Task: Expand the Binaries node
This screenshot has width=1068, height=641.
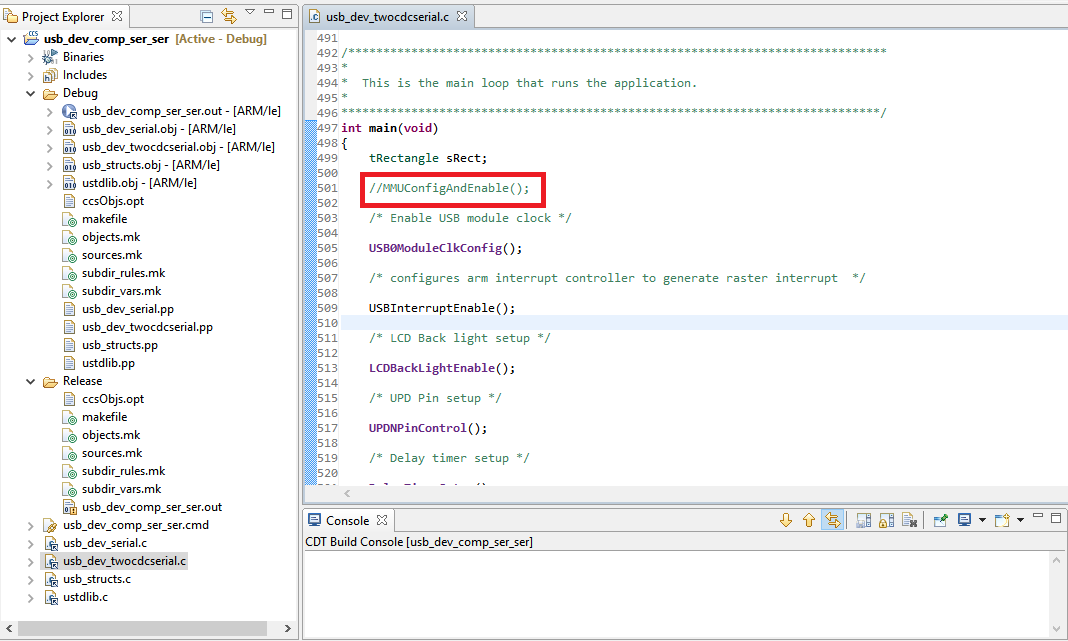Action: tap(31, 58)
